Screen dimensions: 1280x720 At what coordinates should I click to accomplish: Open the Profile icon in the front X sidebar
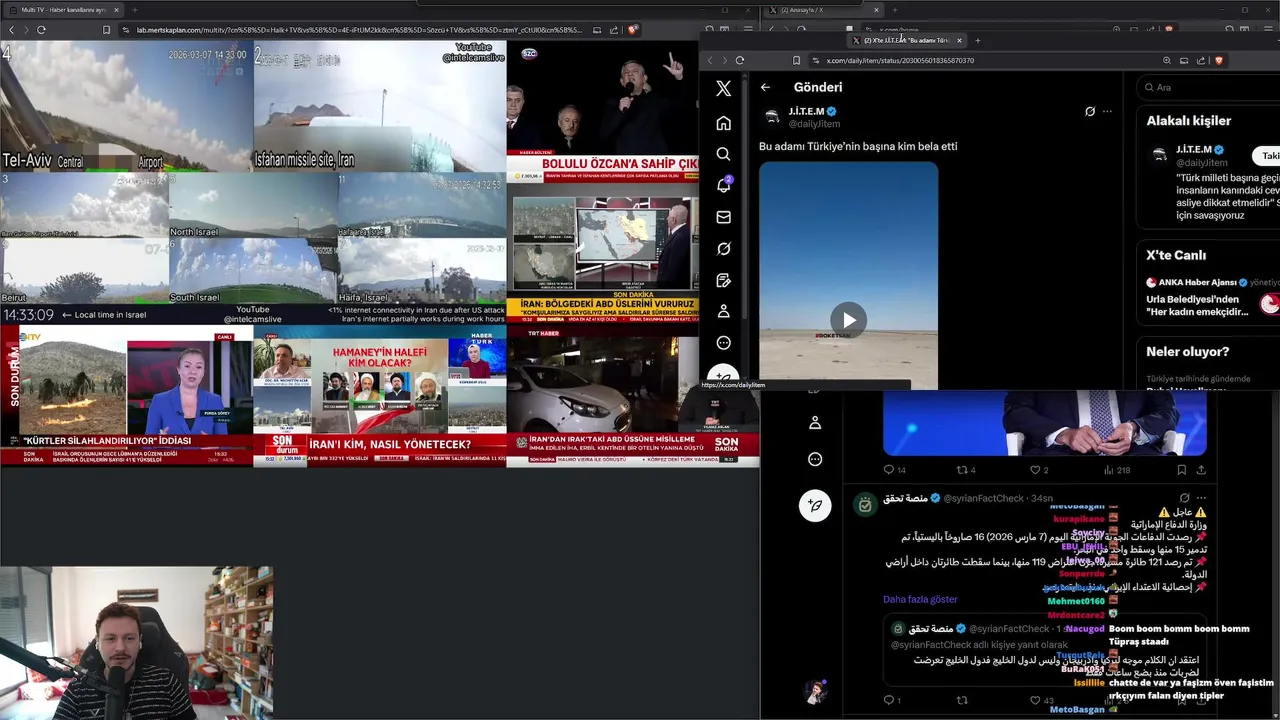click(723, 311)
